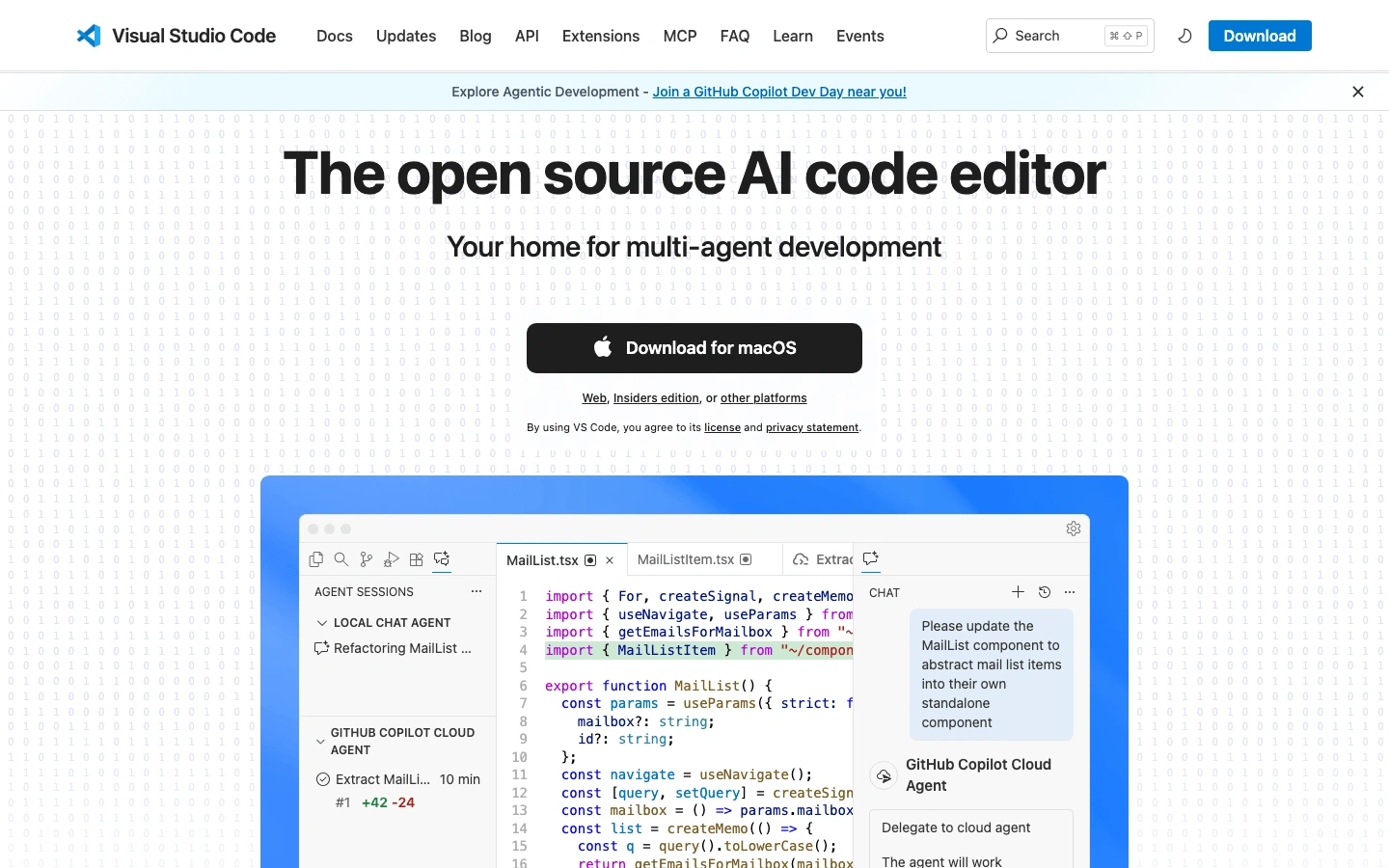1389x868 pixels.
Task: Click the Download for macOS button
Action: (694, 348)
